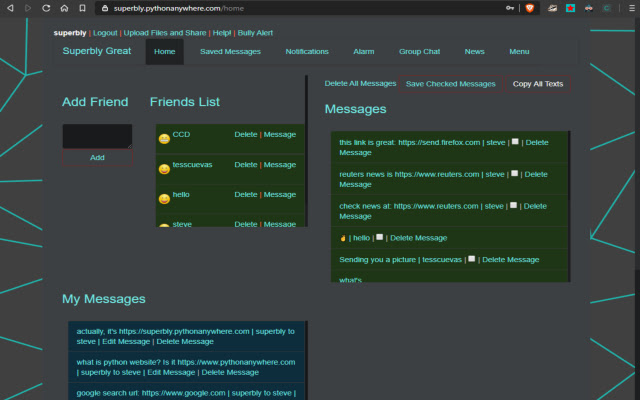
Task: Open the saved passwords key icon
Action: [510, 8]
